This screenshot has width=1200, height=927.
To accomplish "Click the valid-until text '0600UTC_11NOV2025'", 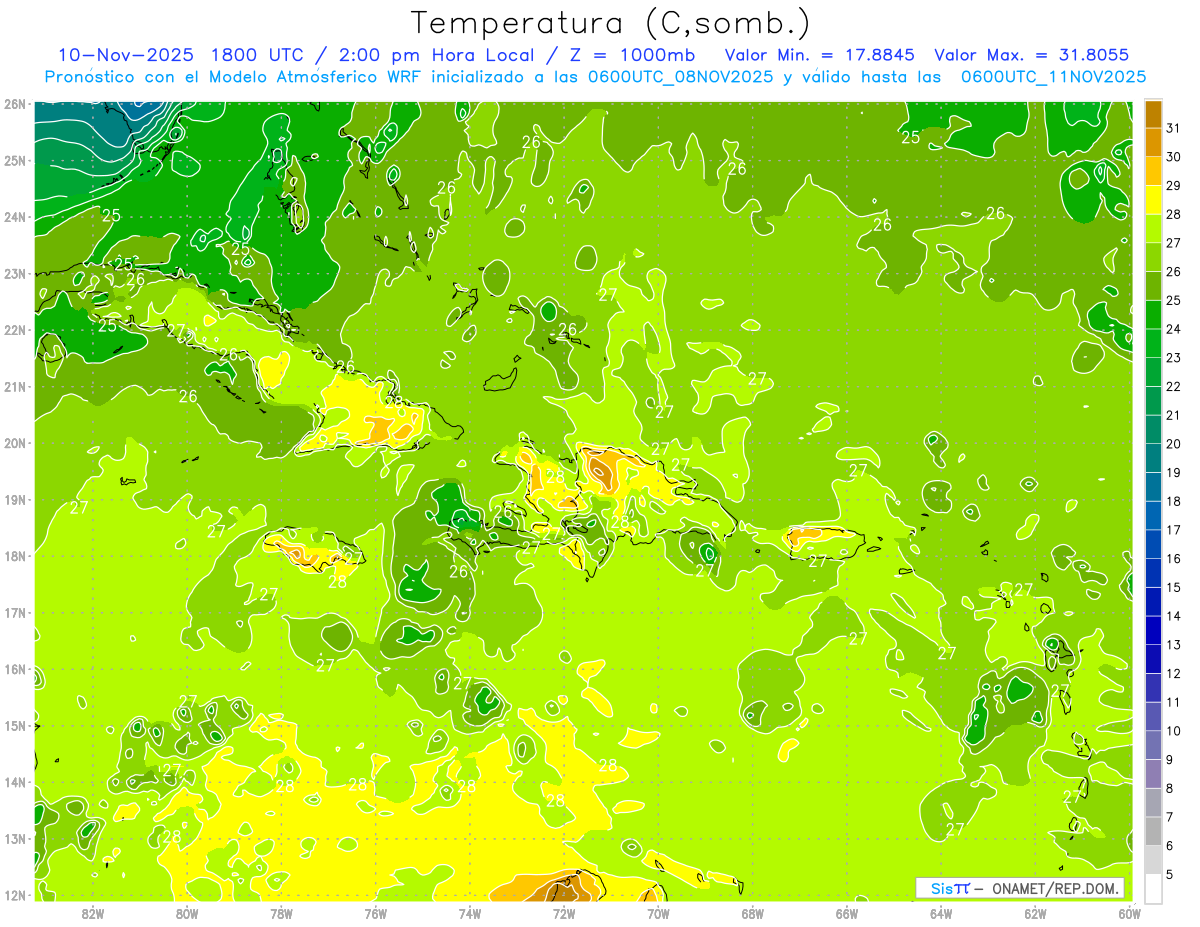I will (1053, 77).
